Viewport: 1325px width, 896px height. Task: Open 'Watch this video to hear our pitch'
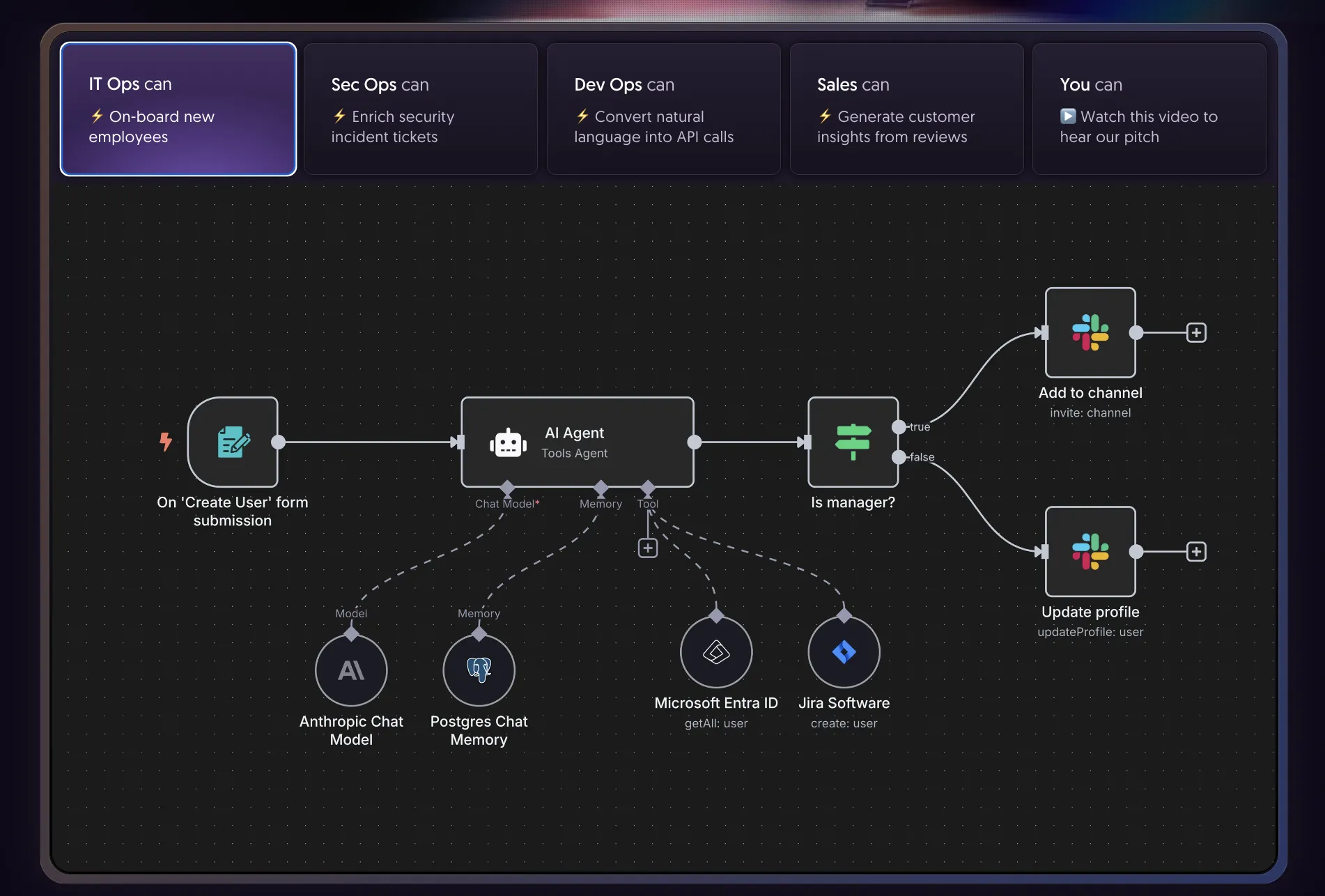(x=1149, y=109)
